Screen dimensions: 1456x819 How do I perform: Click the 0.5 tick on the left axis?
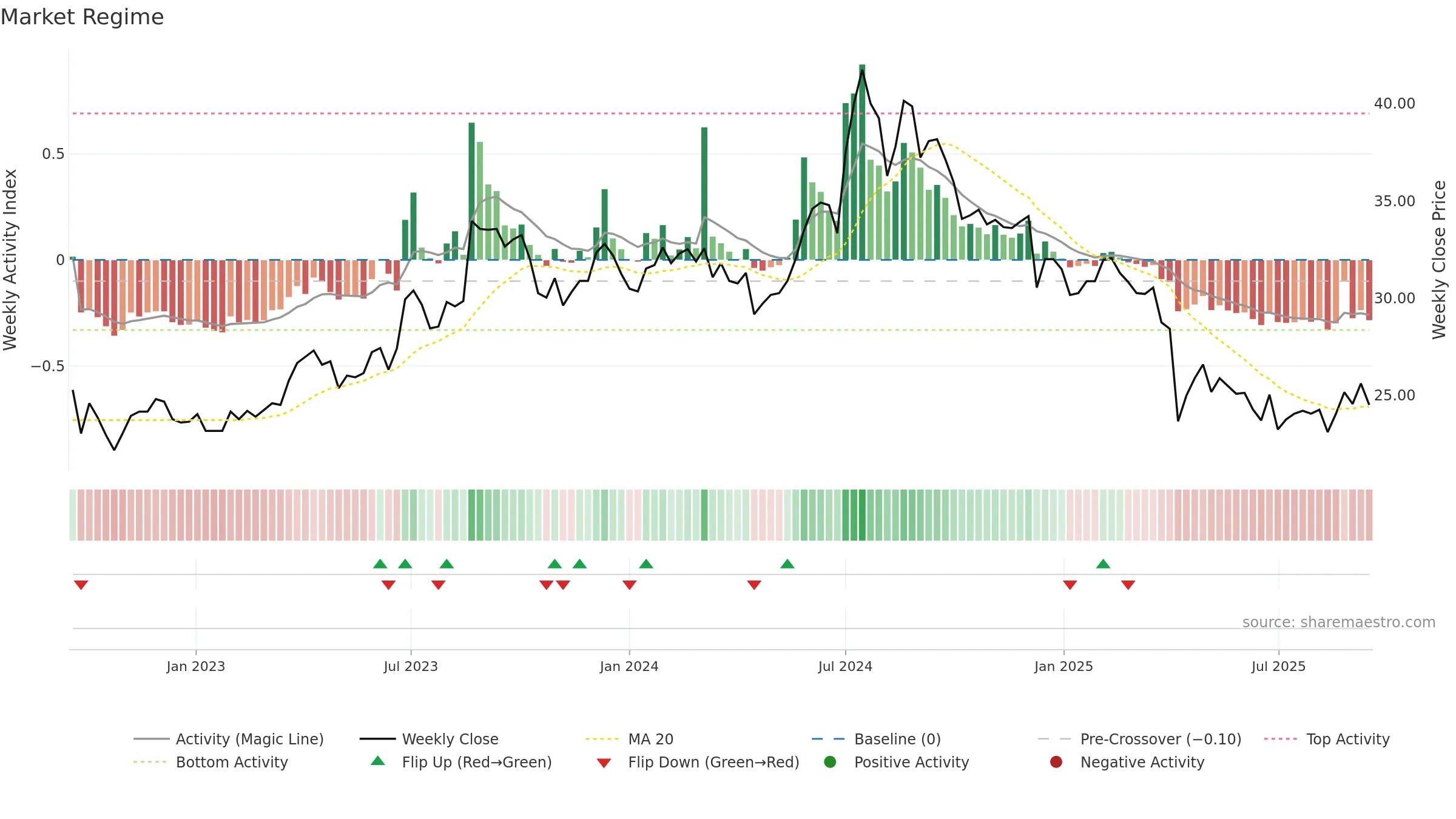coord(53,154)
